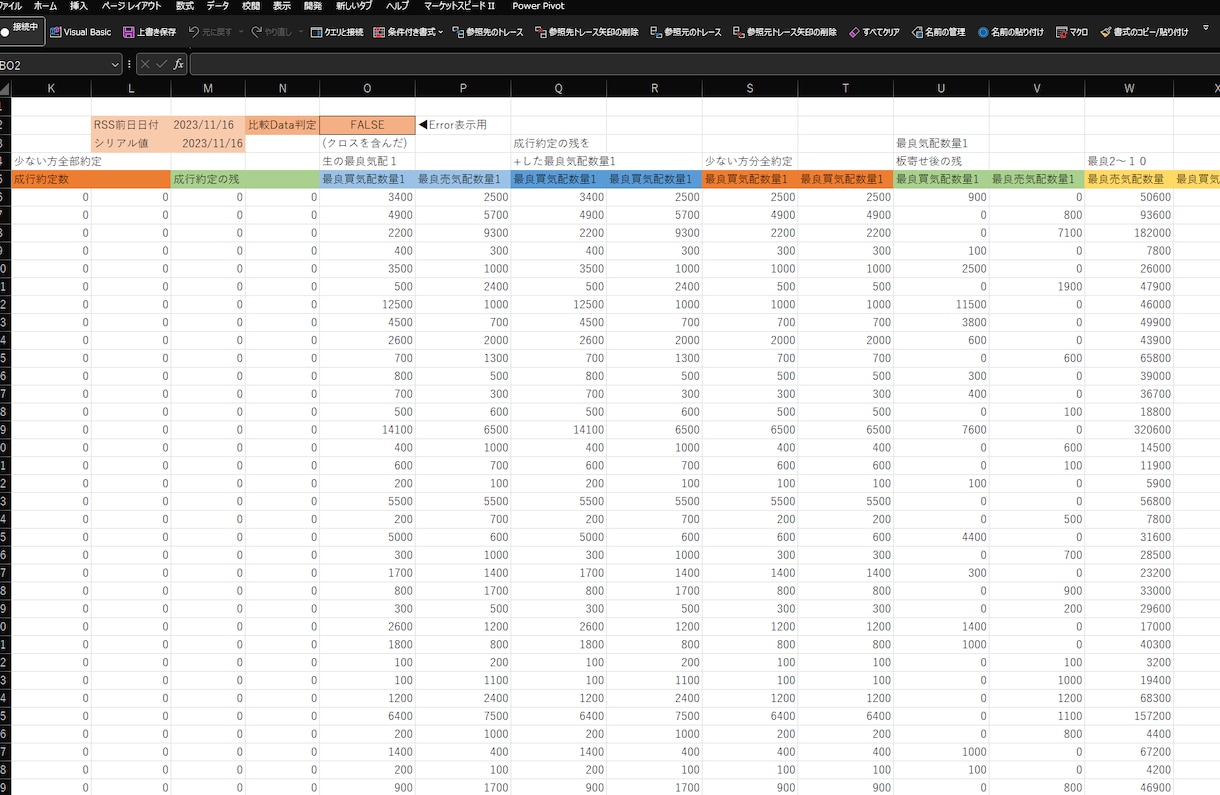Viewport: 1220px width, 795px height.
Task: Click the formula bar cancel X icon
Action: tap(145, 64)
